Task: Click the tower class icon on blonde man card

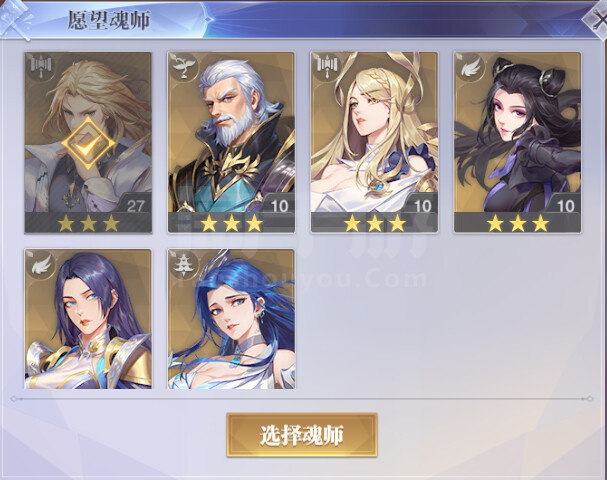Action: (39, 65)
